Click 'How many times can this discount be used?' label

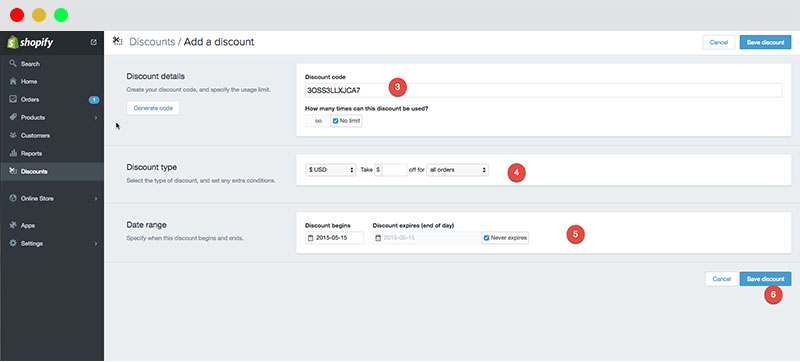[366, 109]
